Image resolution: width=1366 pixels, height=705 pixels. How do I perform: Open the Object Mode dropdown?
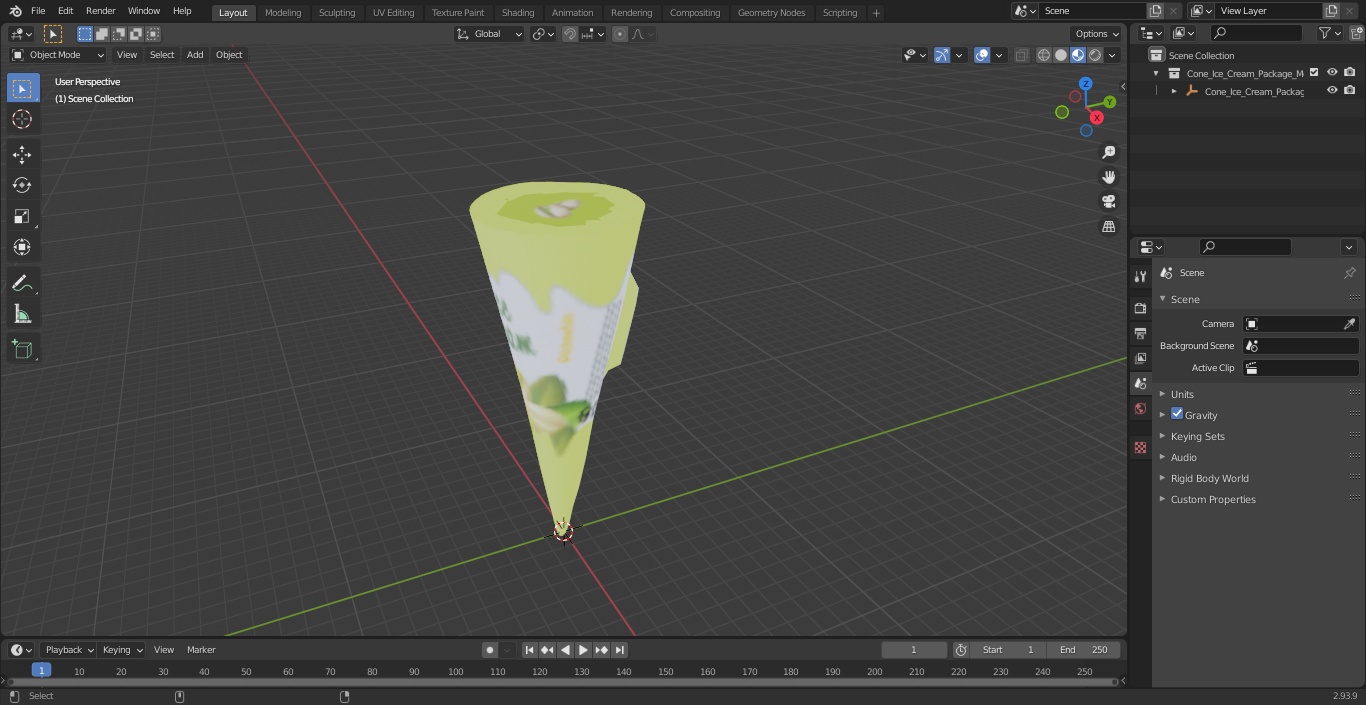tap(58, 55)
